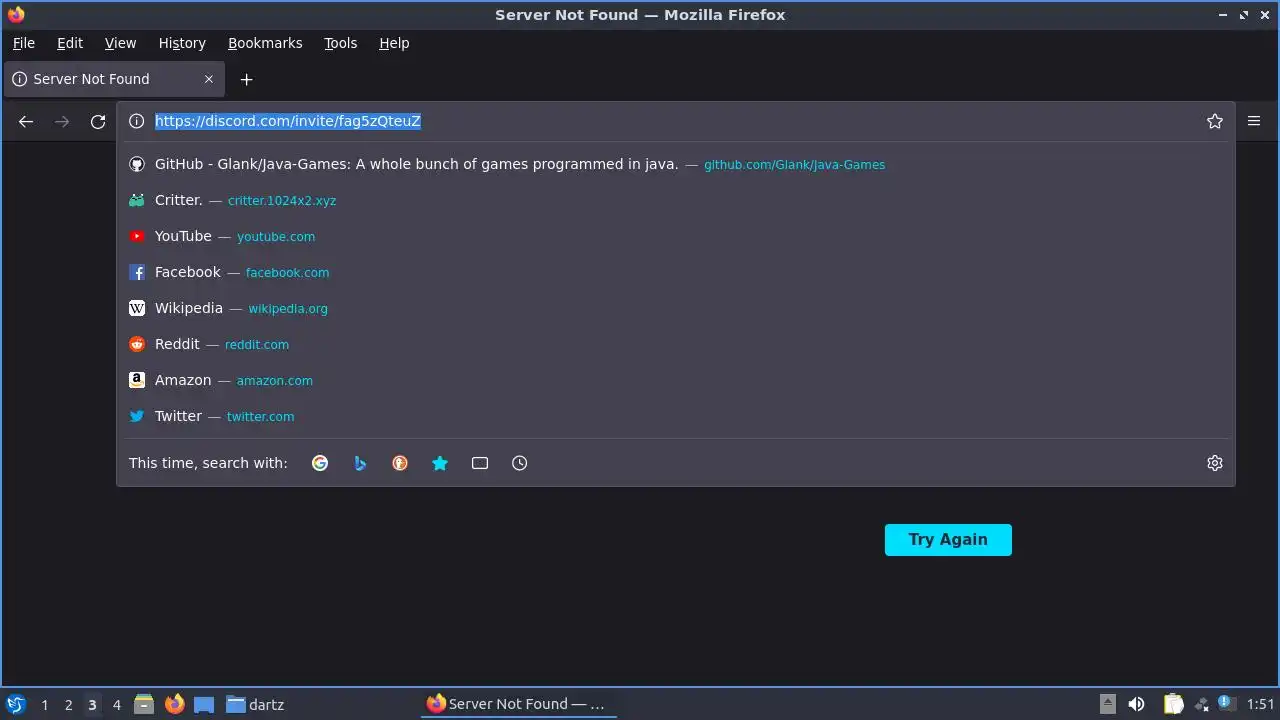Open the Critter critter.1024x2.xyz suggestion

678,200
